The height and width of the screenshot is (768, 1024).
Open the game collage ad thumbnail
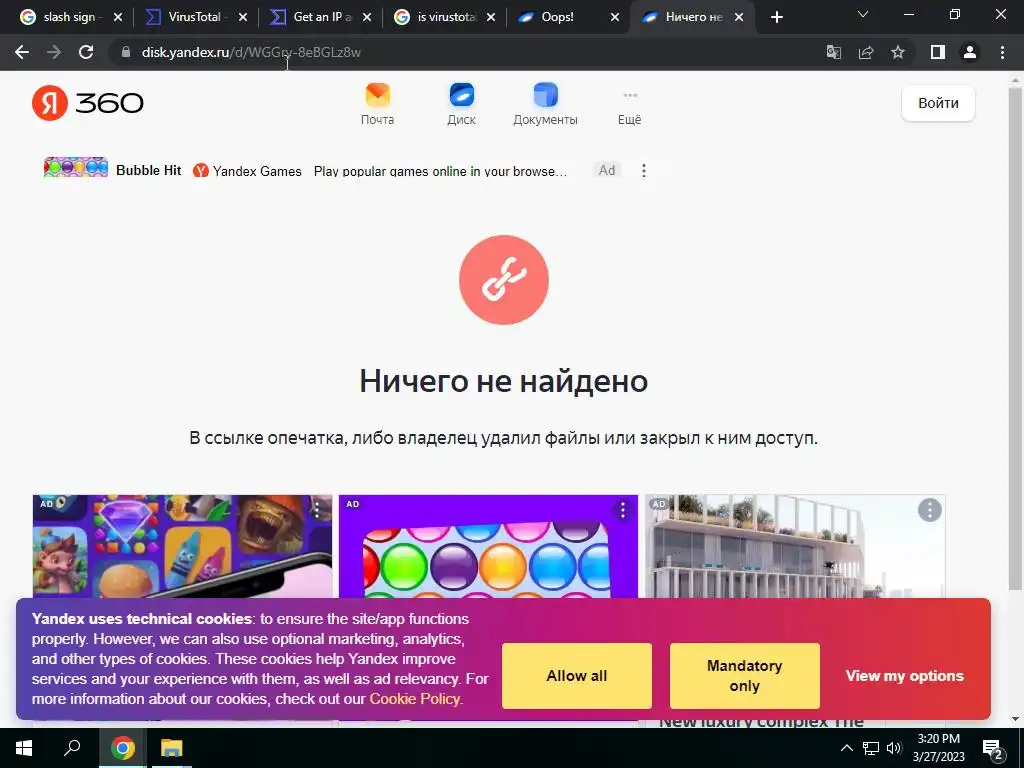tap(182, 546)
